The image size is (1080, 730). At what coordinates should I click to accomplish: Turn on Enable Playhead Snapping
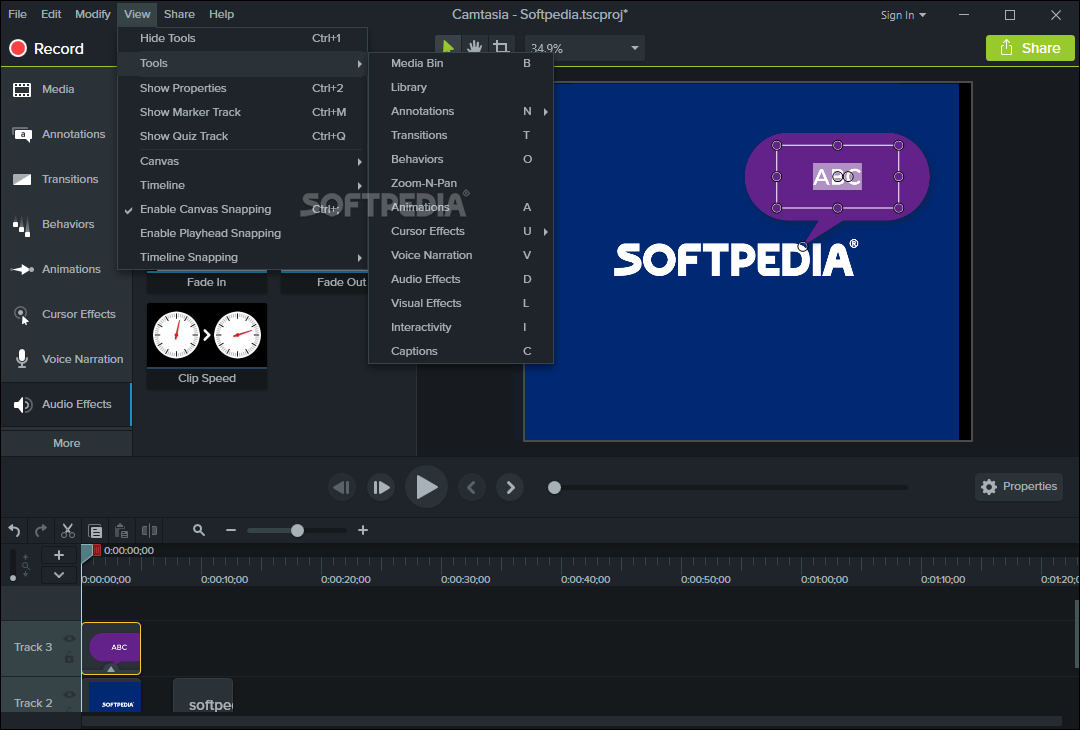[210, 233]
